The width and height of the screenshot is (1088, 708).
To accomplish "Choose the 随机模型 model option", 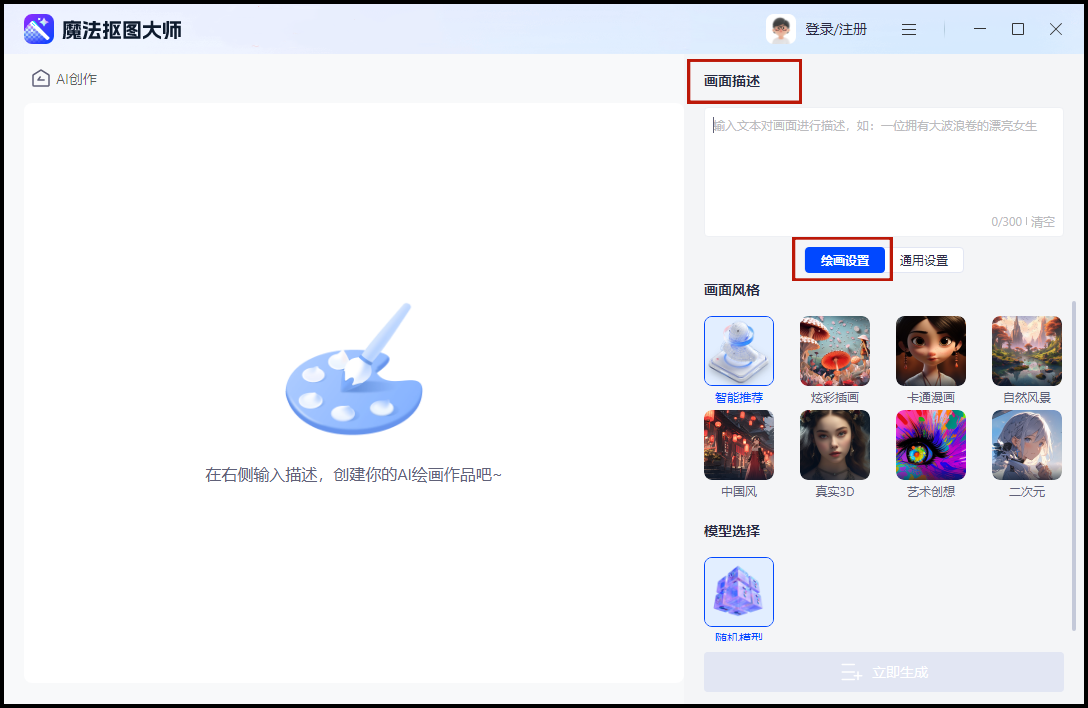I will point(738,592).
